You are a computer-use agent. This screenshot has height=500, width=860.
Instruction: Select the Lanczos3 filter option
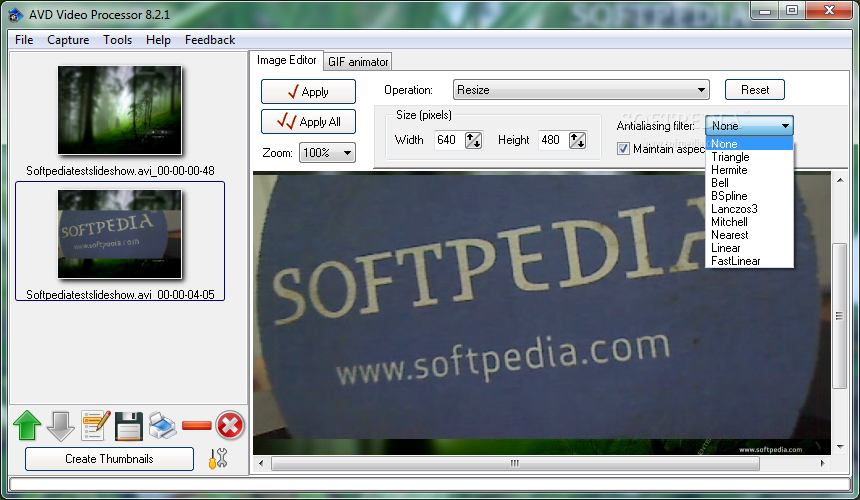(x=749, y=209)
